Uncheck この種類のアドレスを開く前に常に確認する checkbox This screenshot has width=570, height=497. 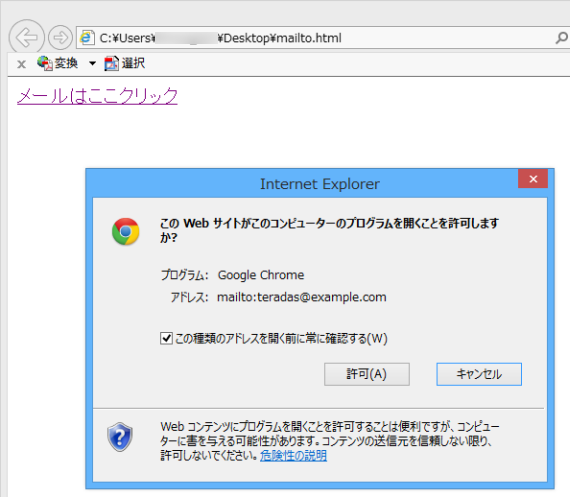coord(166,338)
